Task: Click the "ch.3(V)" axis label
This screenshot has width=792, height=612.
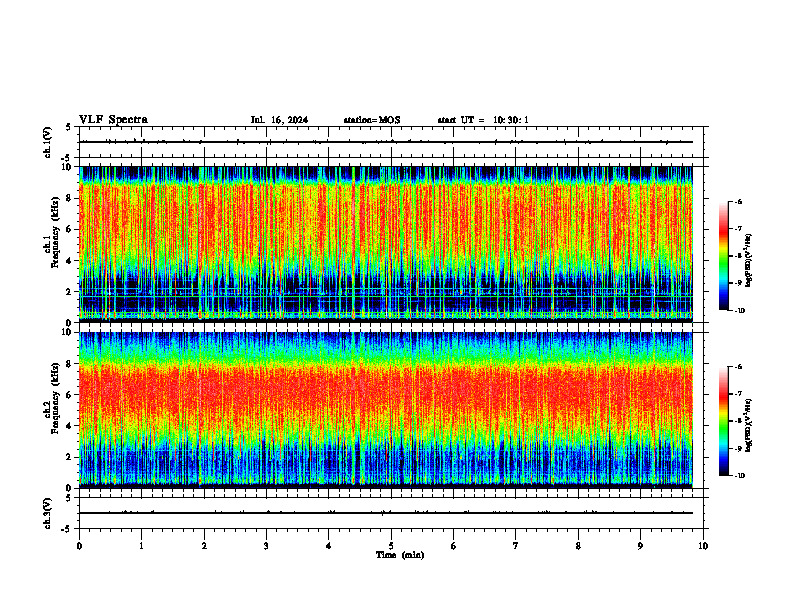Action: click(47, 513)
